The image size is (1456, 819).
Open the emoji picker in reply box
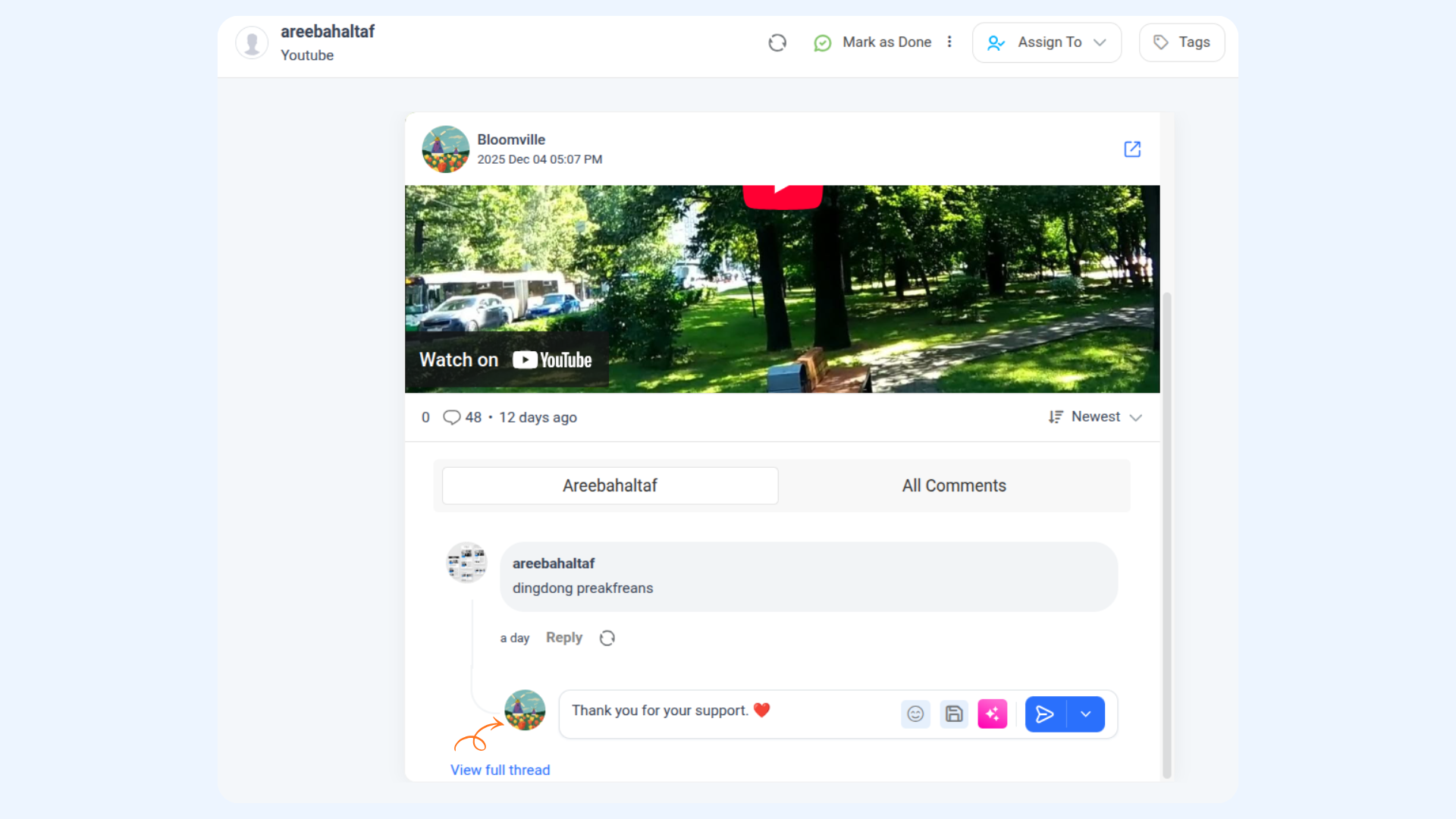915,714
